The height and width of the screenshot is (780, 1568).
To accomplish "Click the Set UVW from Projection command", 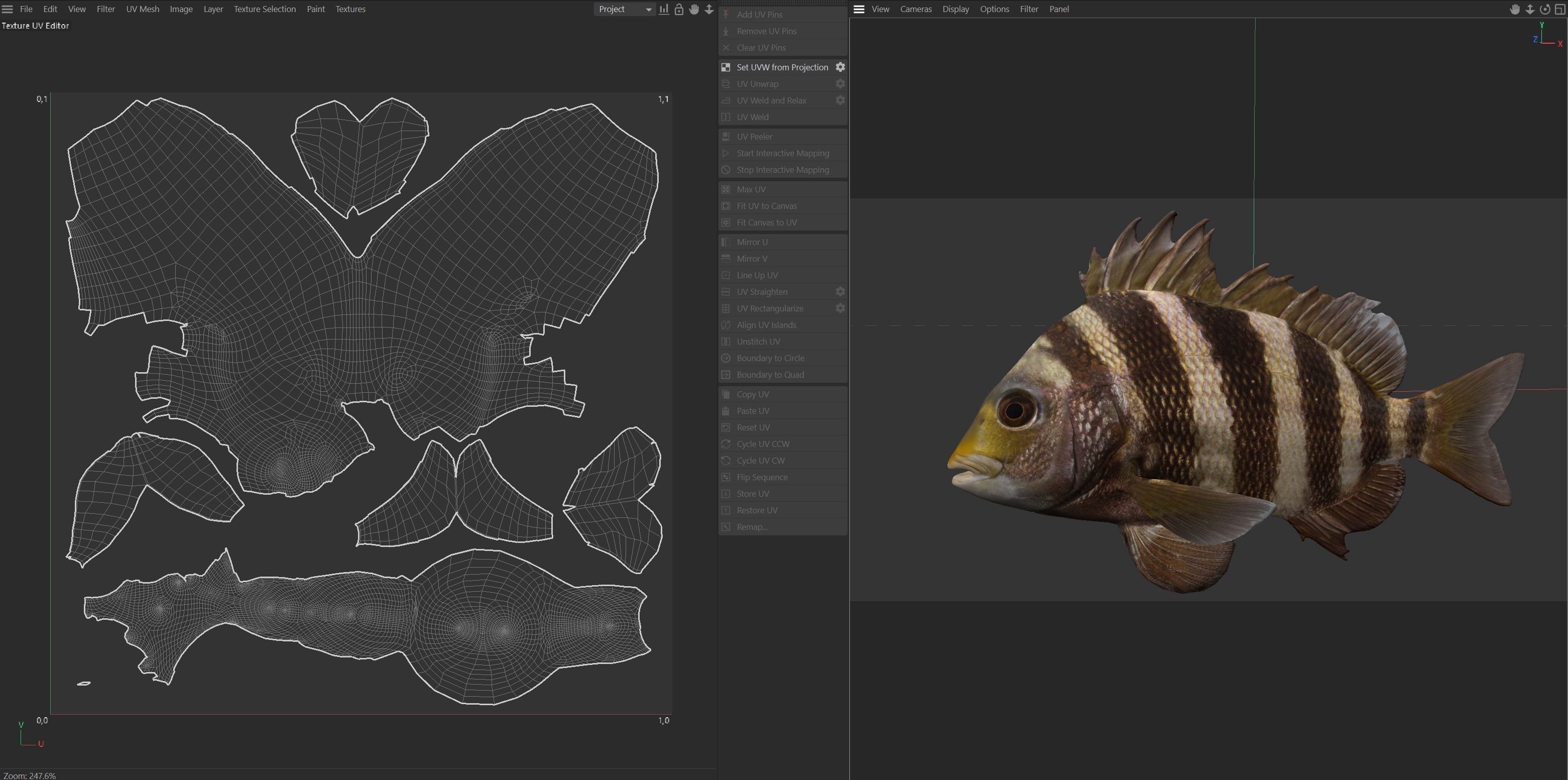I will [x=782, y=67].
